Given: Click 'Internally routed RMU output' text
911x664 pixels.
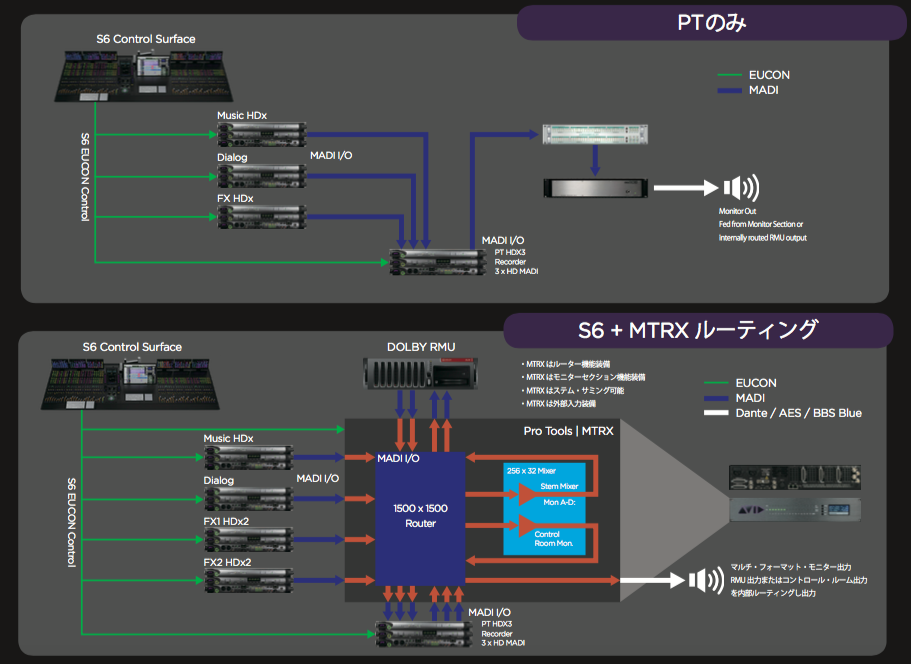Looking at the screenshot, I should tap(762, 238).
